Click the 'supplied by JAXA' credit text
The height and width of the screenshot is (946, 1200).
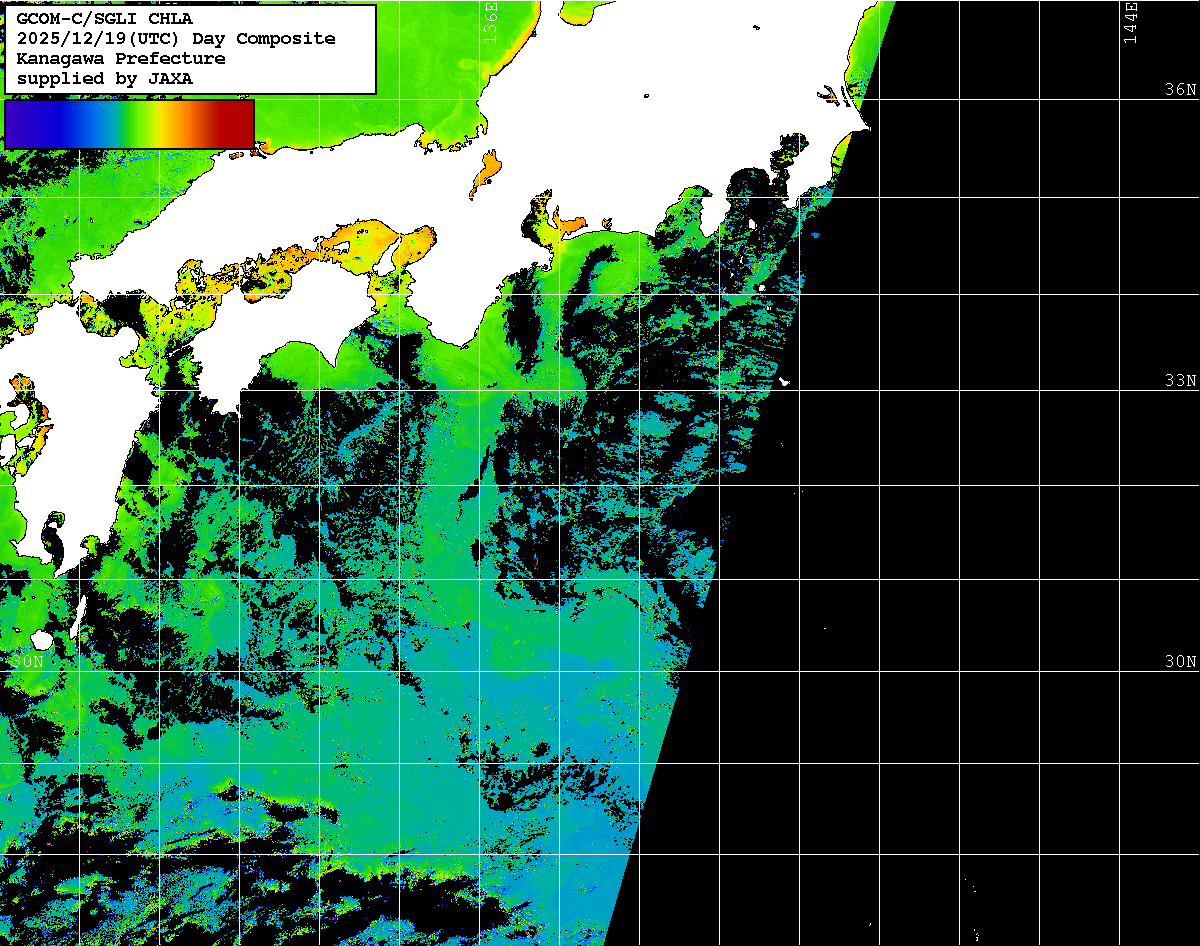pyautogui.click(x=105, y=78)
